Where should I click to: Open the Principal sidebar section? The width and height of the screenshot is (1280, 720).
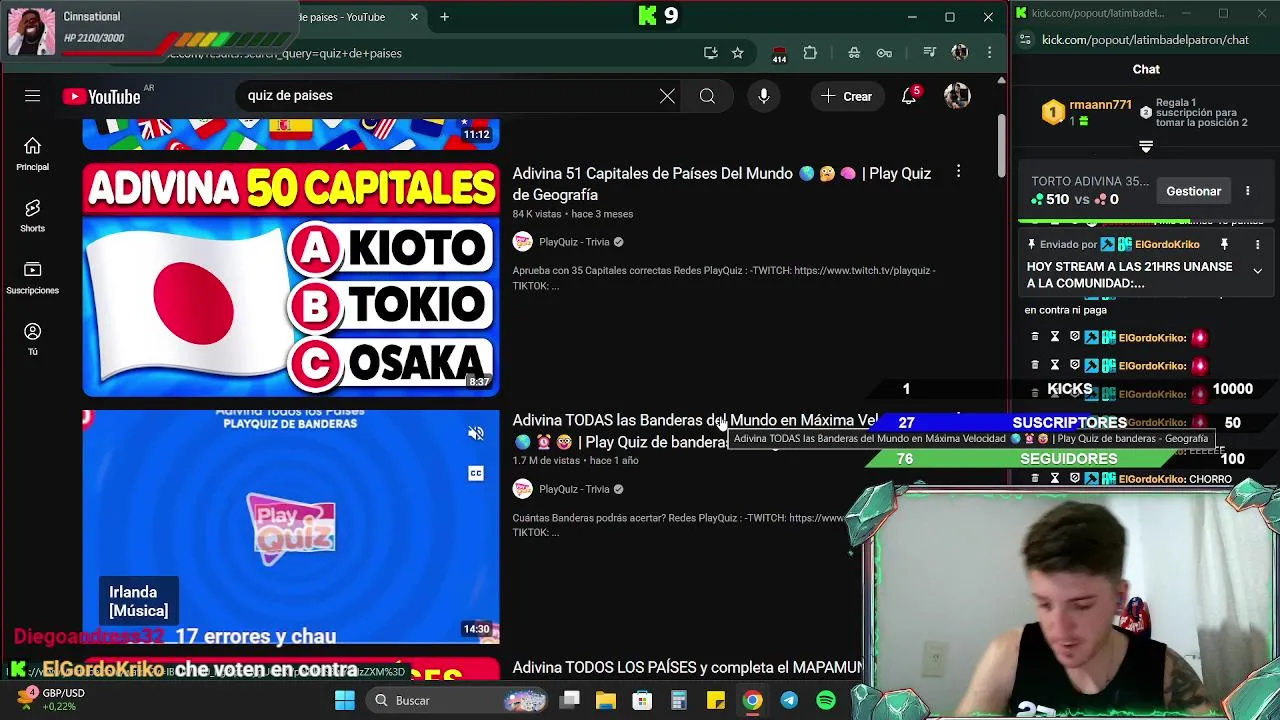(x=32, y=154)
